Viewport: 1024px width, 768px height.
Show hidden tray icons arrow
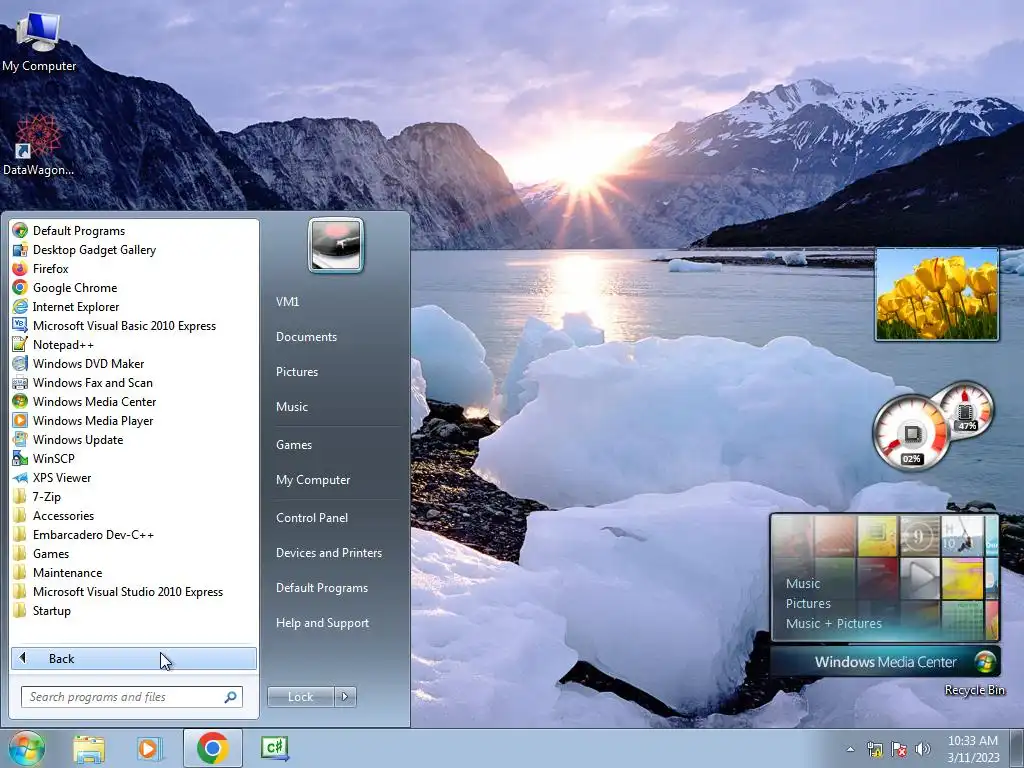850,749
